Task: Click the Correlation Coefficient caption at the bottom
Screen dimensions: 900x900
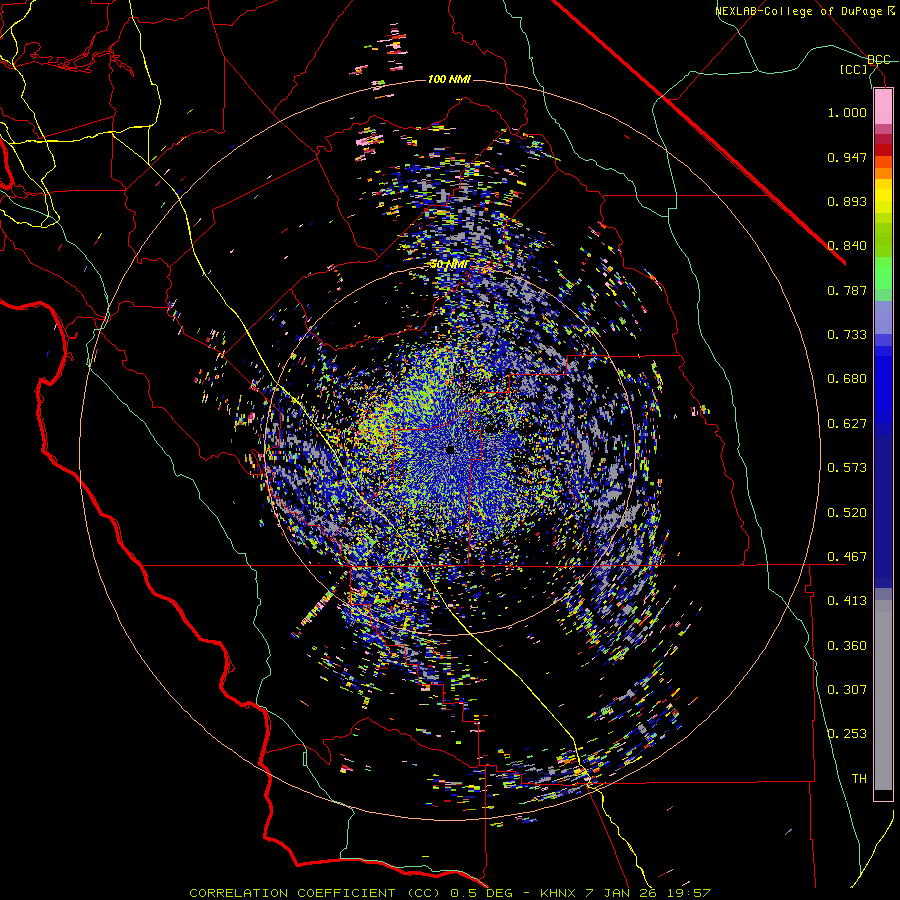Action: (x=449, y=893)
